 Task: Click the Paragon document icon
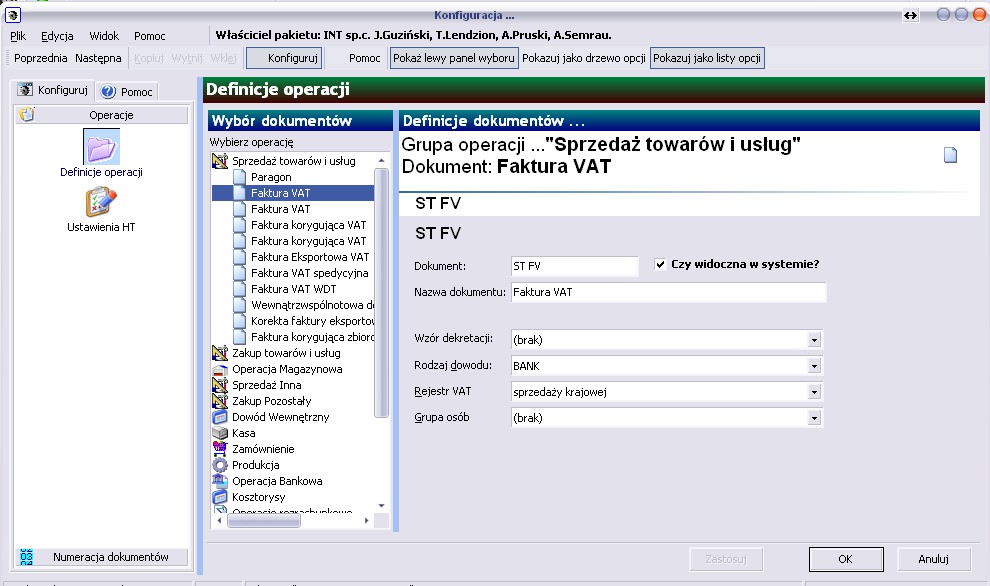click(x=239, y=177)
